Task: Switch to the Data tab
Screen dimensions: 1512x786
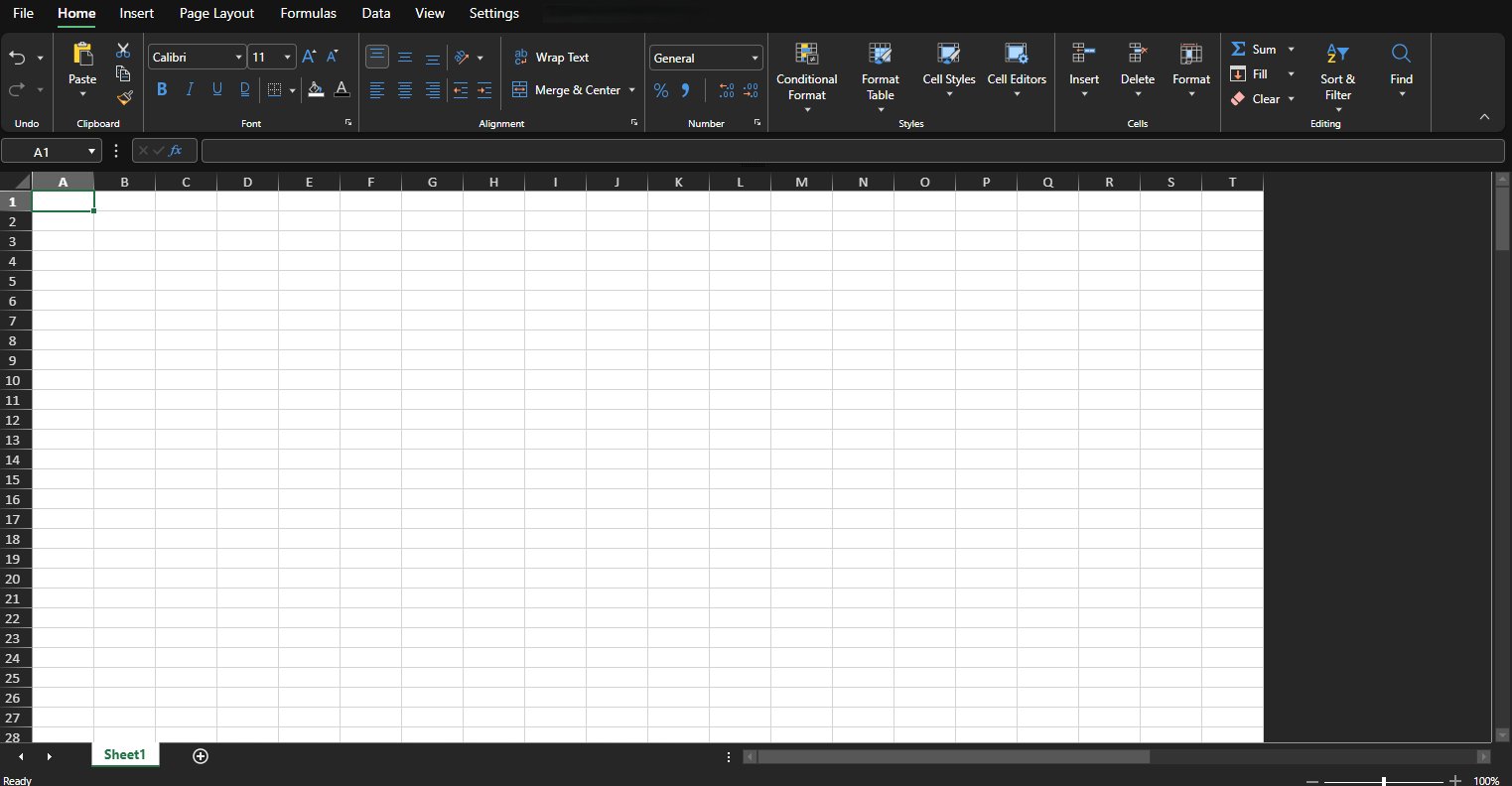Action: [376, 13]
